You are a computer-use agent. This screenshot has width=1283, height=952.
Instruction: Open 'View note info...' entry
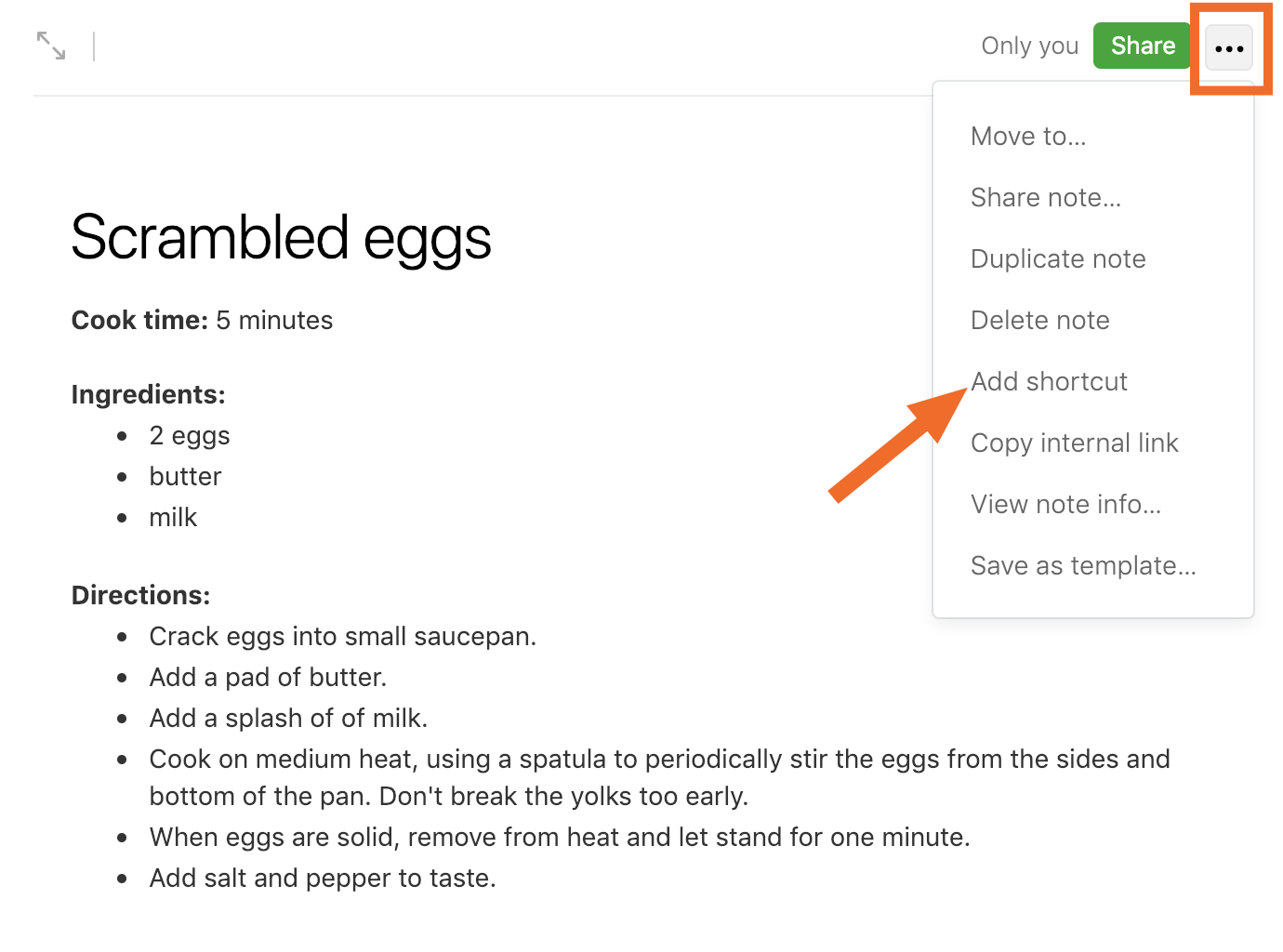click(1066, 504)
